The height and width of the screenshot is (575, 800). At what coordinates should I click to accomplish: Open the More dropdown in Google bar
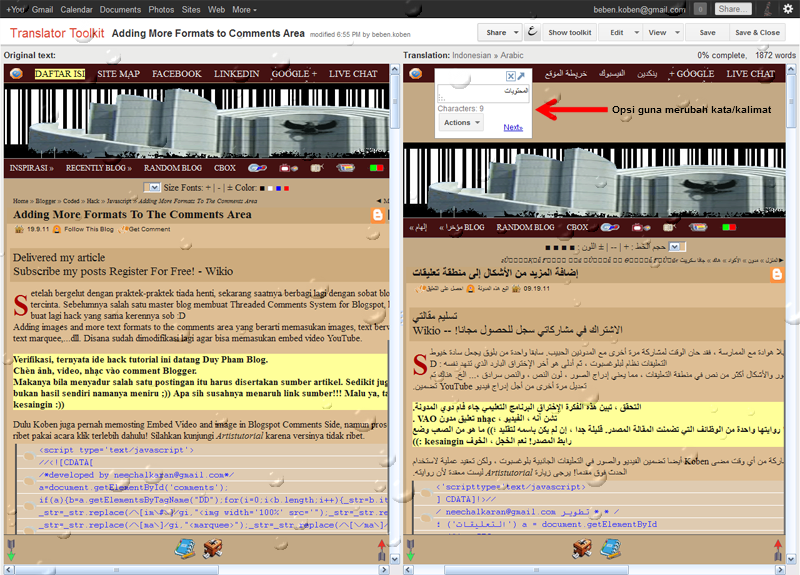(x=244, y=10)
